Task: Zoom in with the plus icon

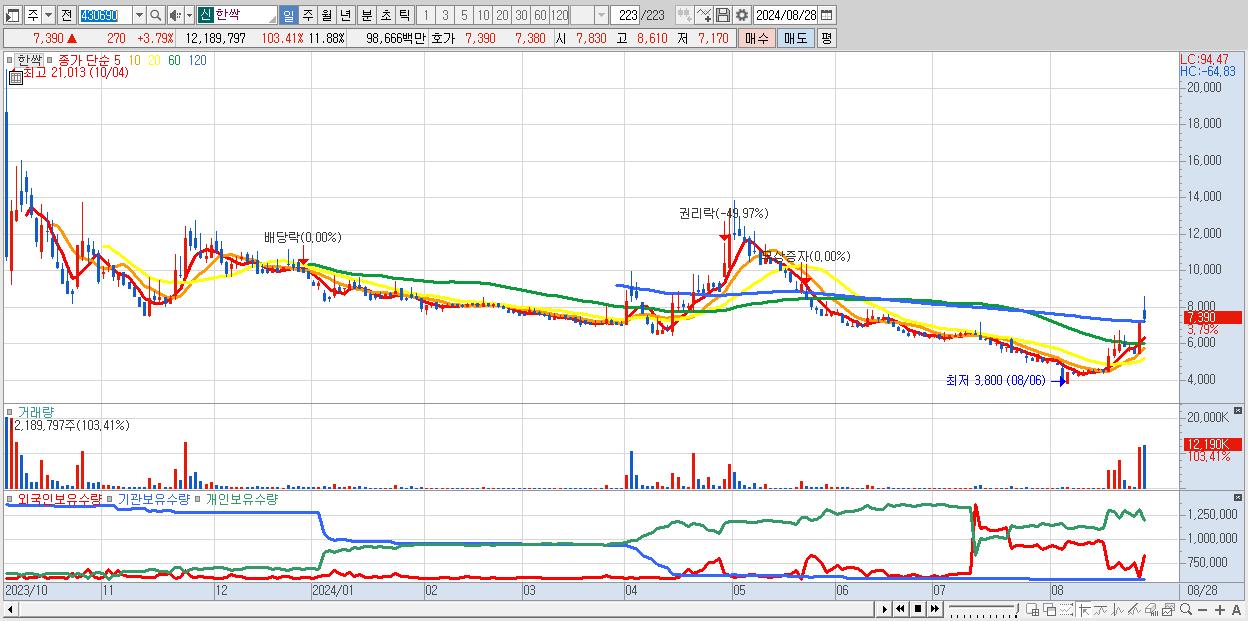Action: 1220,609
